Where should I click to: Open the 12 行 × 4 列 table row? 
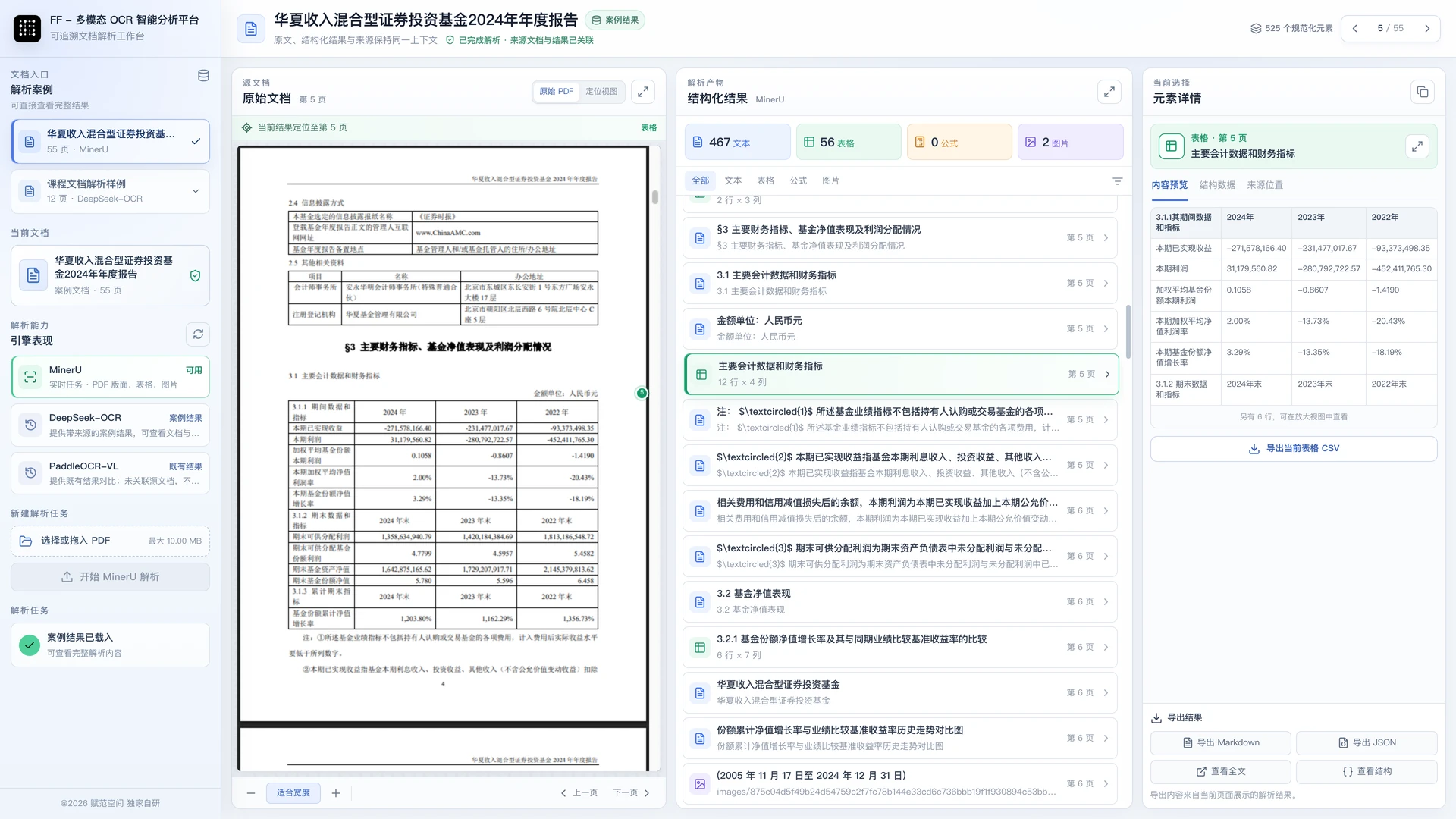point(902,374)
